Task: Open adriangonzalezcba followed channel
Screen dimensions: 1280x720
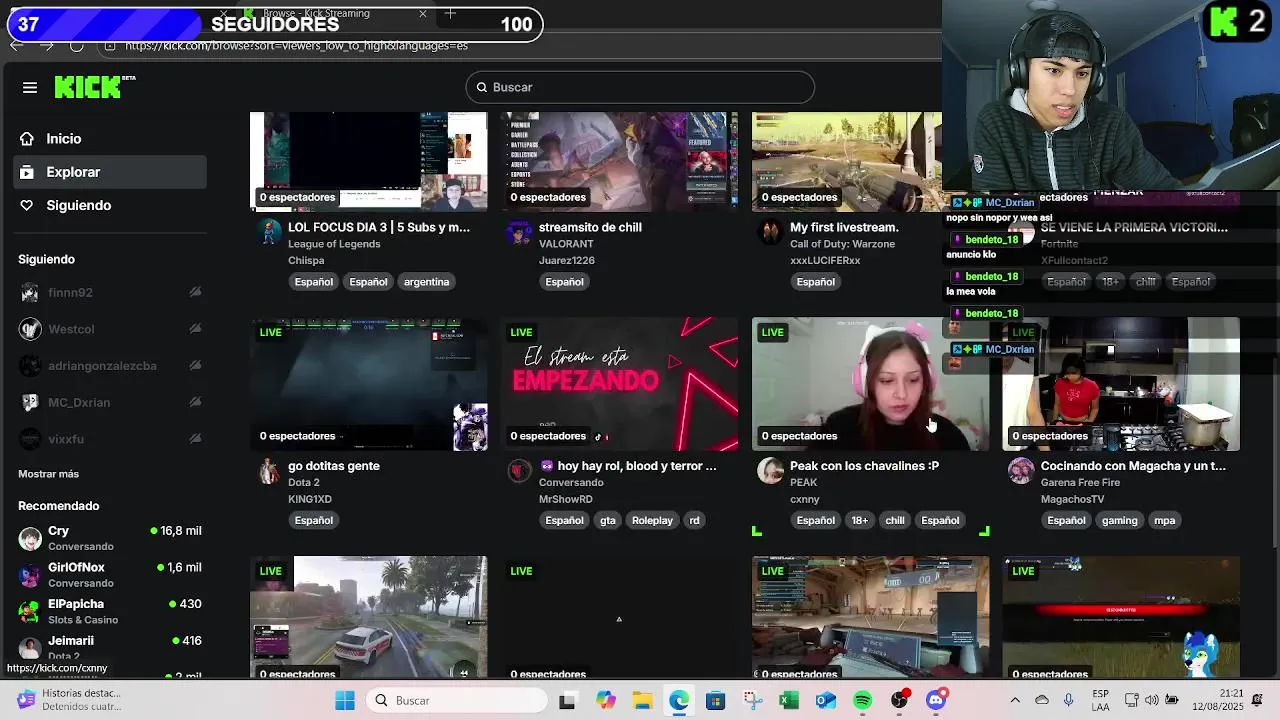Action: 102,366
